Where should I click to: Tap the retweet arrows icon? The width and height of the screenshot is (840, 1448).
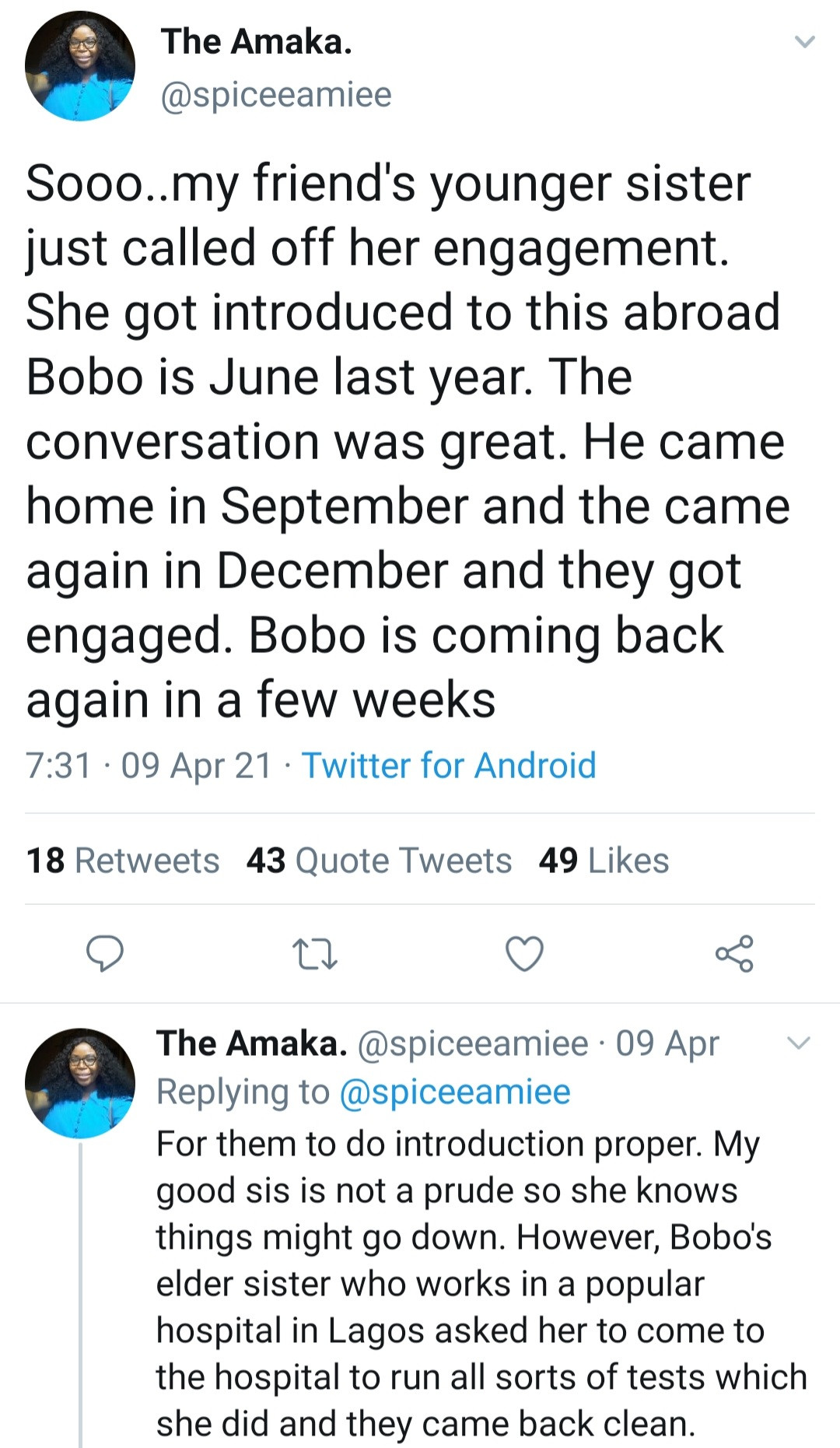[x=314, y=954]
